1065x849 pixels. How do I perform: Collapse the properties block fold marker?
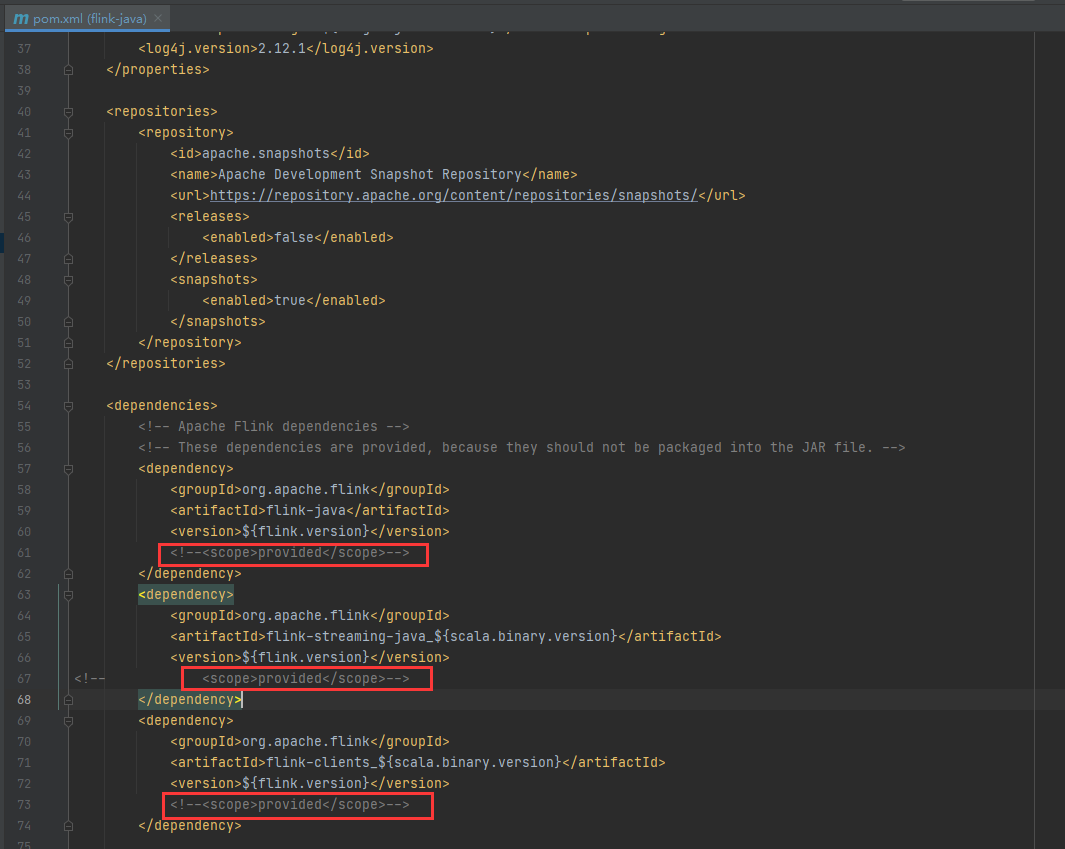66,69
